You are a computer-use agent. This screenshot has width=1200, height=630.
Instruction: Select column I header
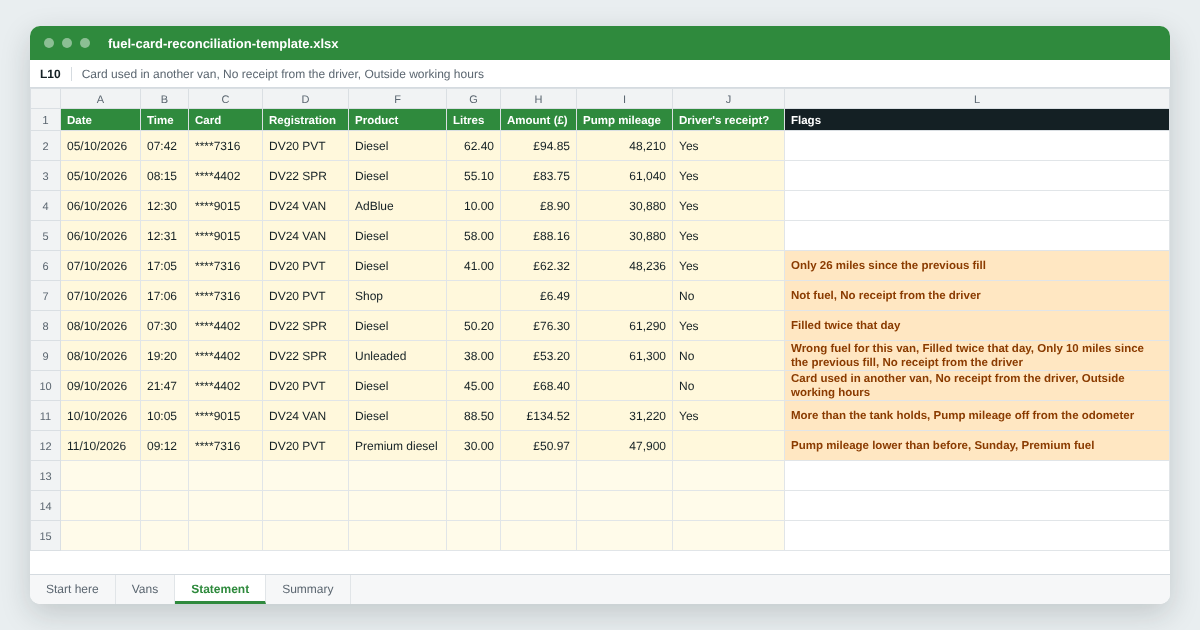coord(624,99)
